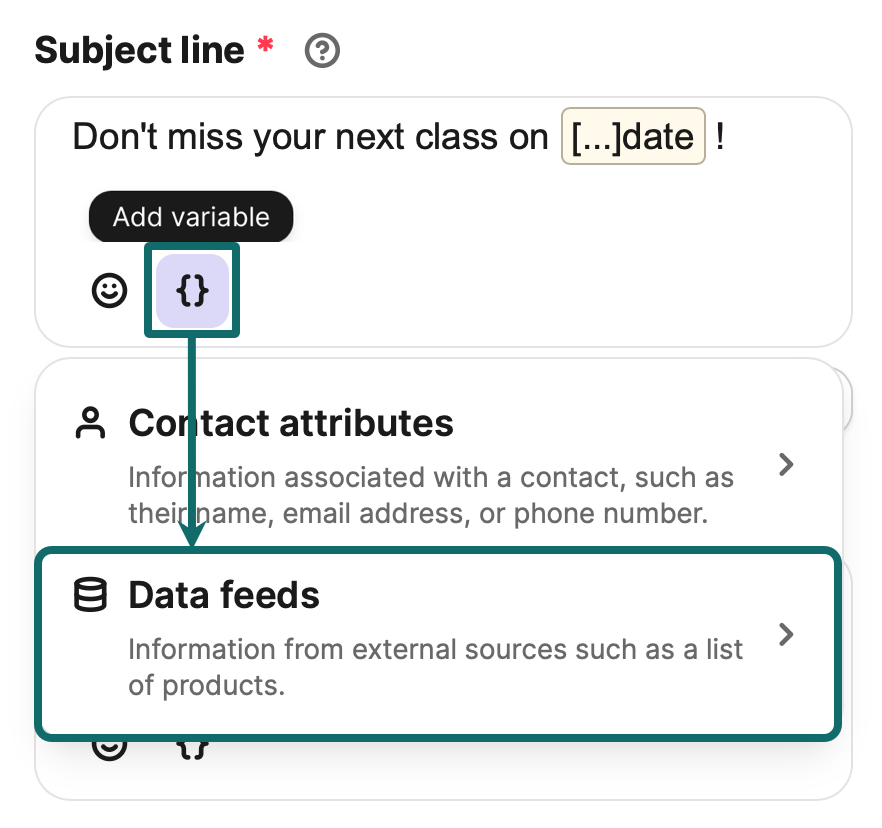The height and width of the screenshot is (828, 882).
Task: Expand the Contact attributes chevron arrow
Action: [x=787, y=464]
